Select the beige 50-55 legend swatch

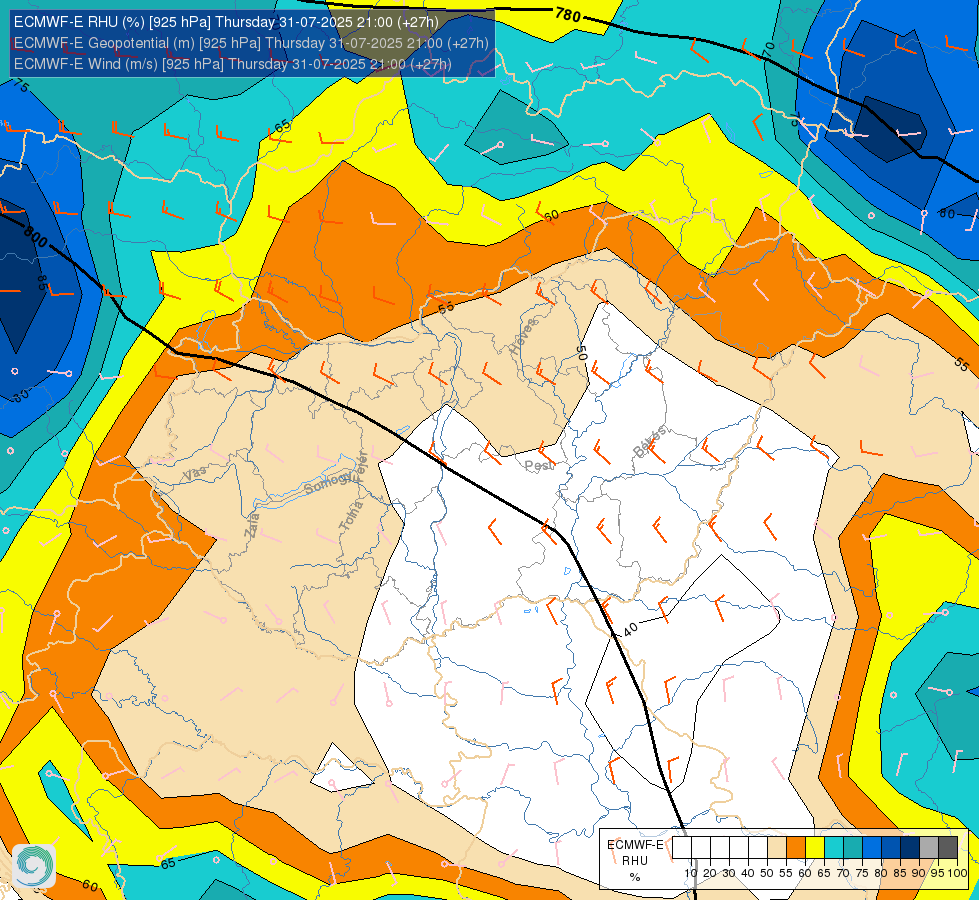click(x=777, y=848)
